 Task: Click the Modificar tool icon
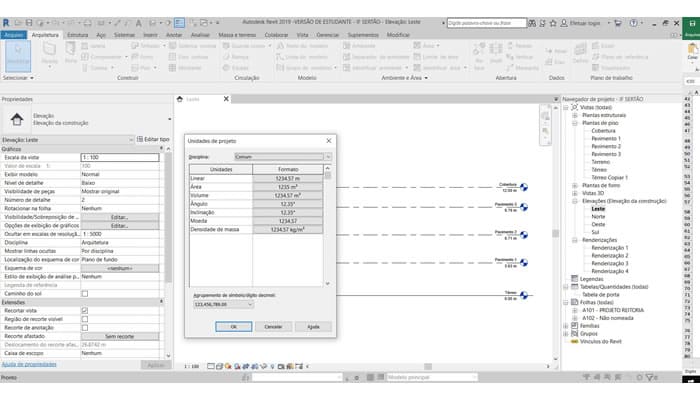[18, 56]
